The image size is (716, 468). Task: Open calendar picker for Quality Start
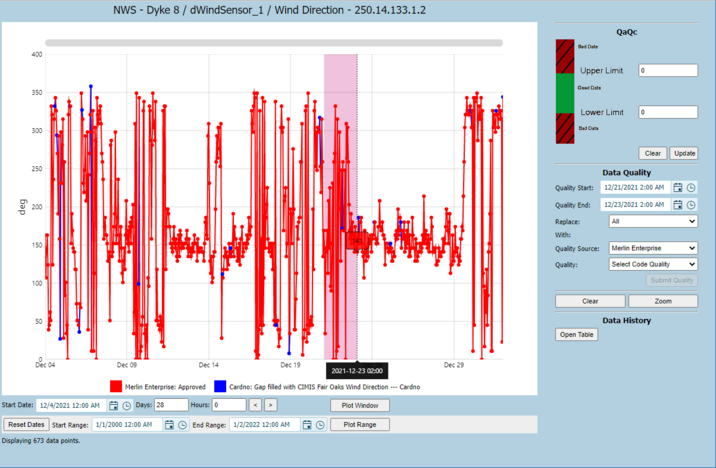(x=678, y=188)
